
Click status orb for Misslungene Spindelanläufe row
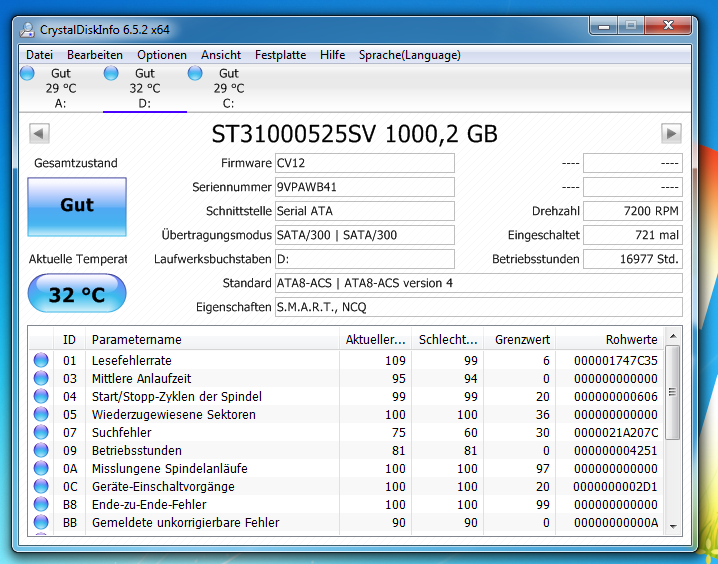tap(41, 468)
